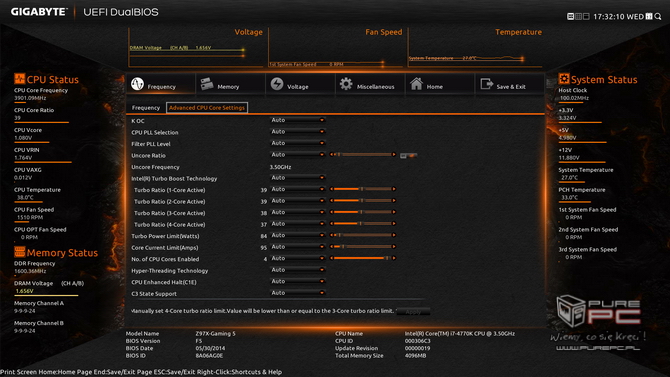Click the Host Clock 100.02MHz reading

[574, 98]
